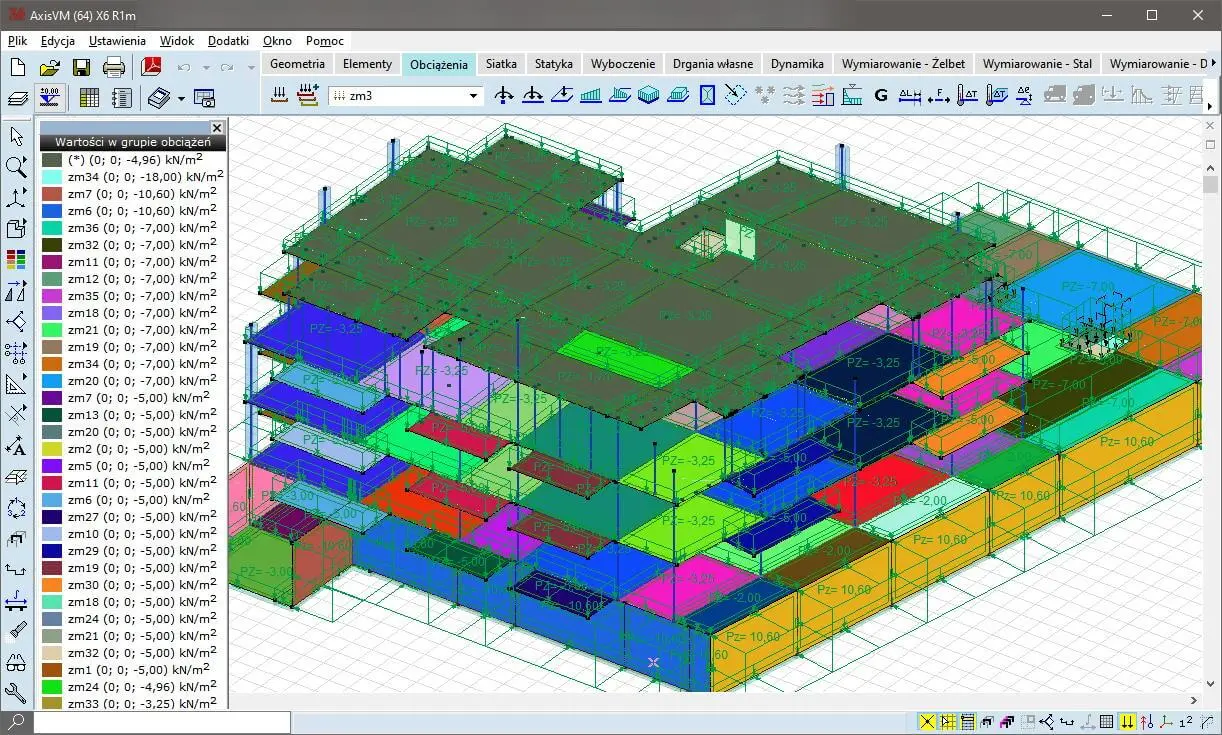Toggle the numbering 1² button in status bar

point(1186,722)
